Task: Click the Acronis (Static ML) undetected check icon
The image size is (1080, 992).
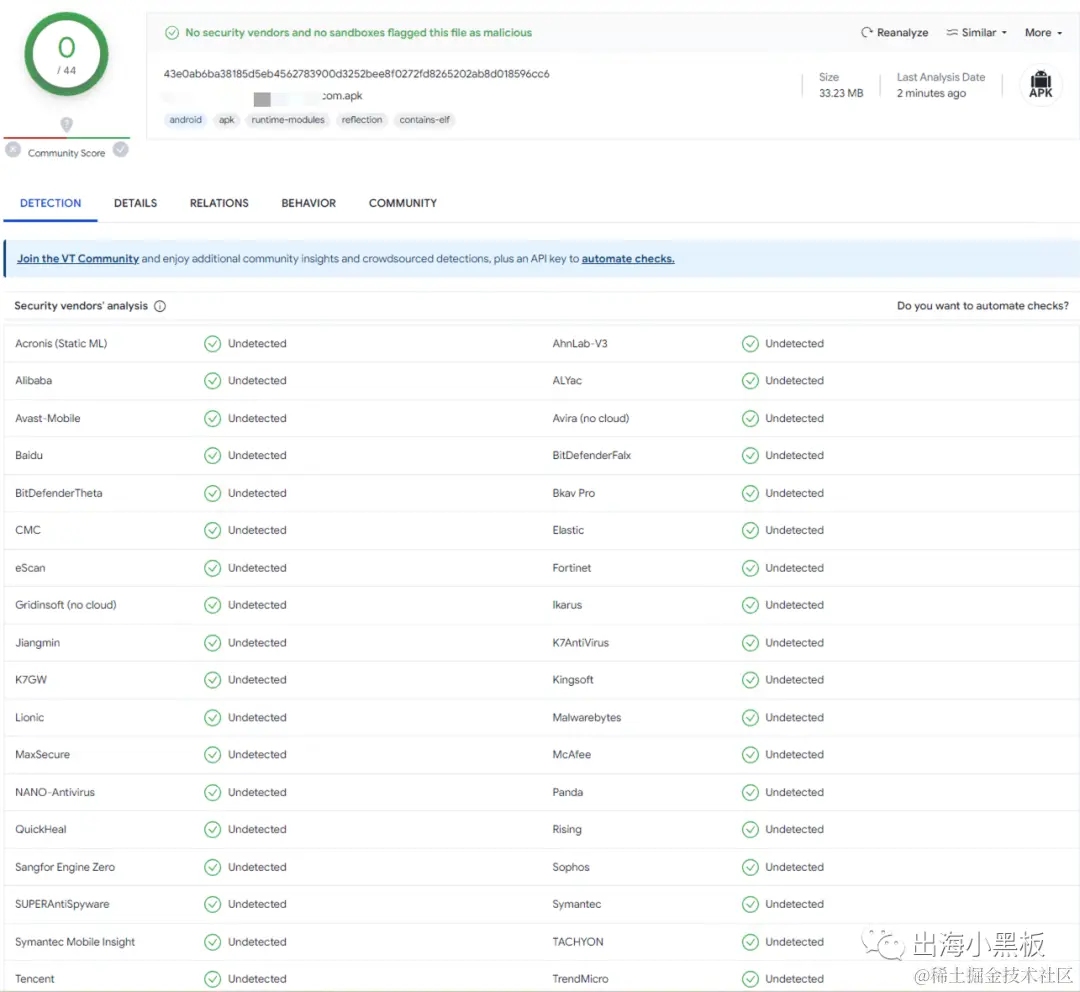Action: click(212, 344)
